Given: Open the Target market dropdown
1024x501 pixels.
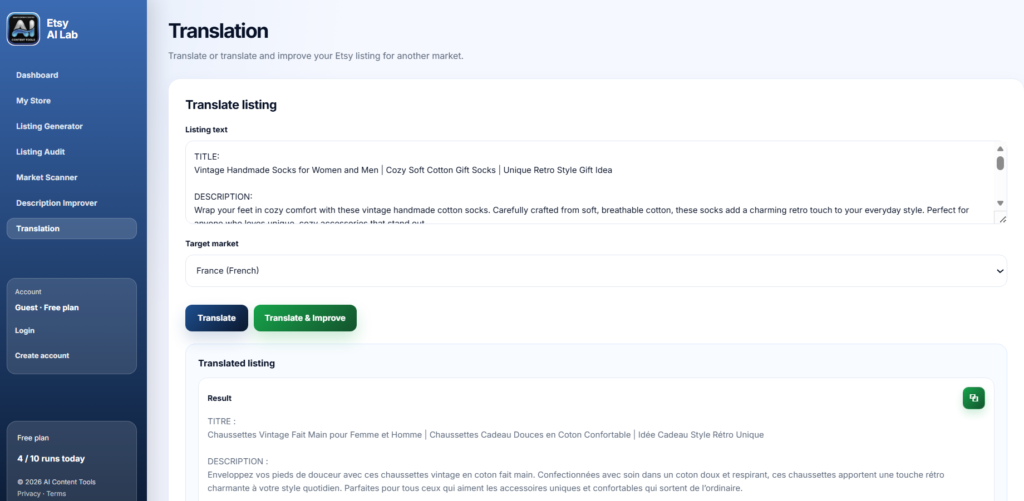Looking at the screenshot, I should point(596,270).
